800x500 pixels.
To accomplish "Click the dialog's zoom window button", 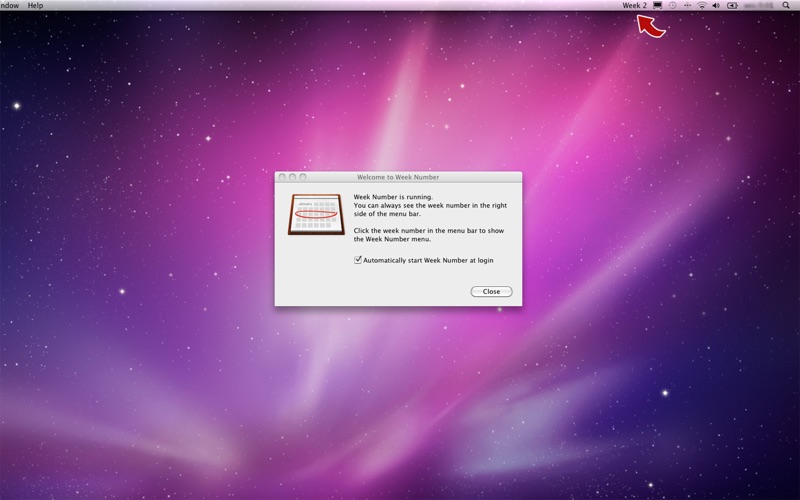I will 303,177.
